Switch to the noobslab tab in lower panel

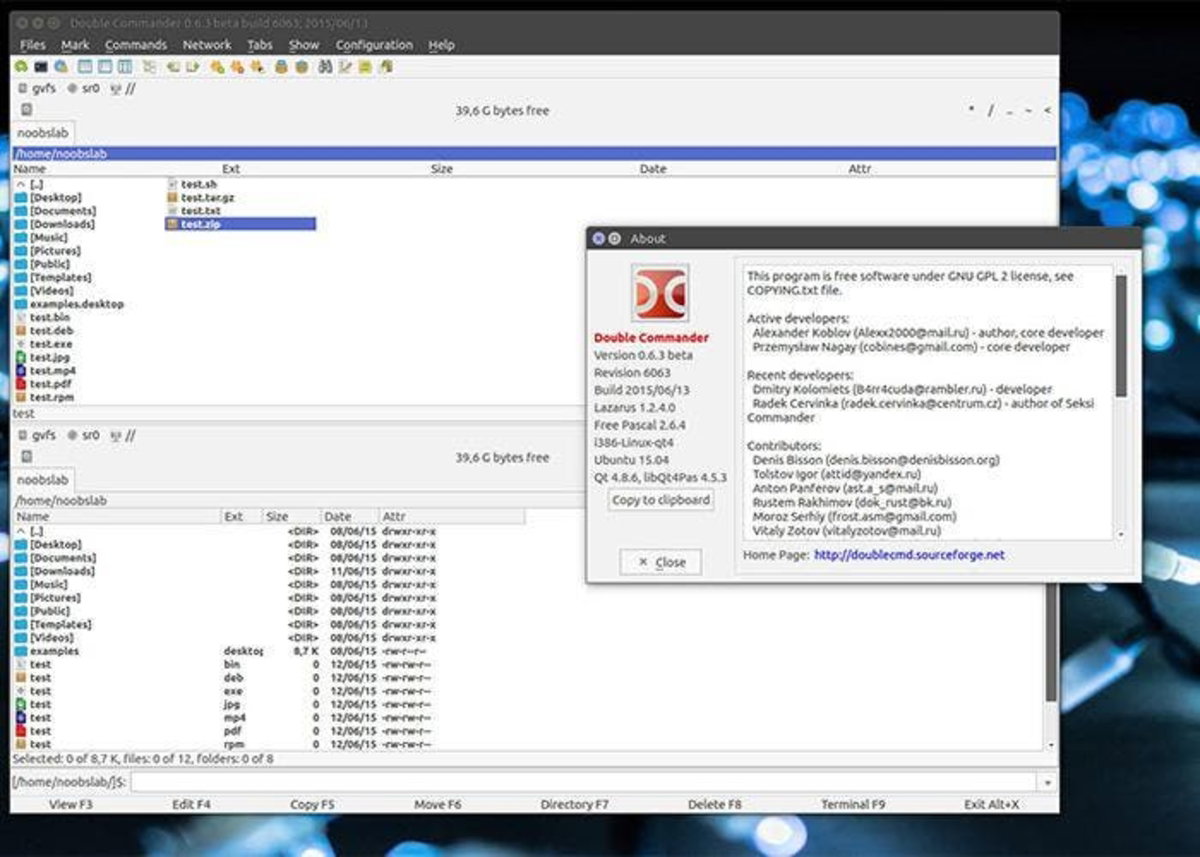(x=42, y=480)
